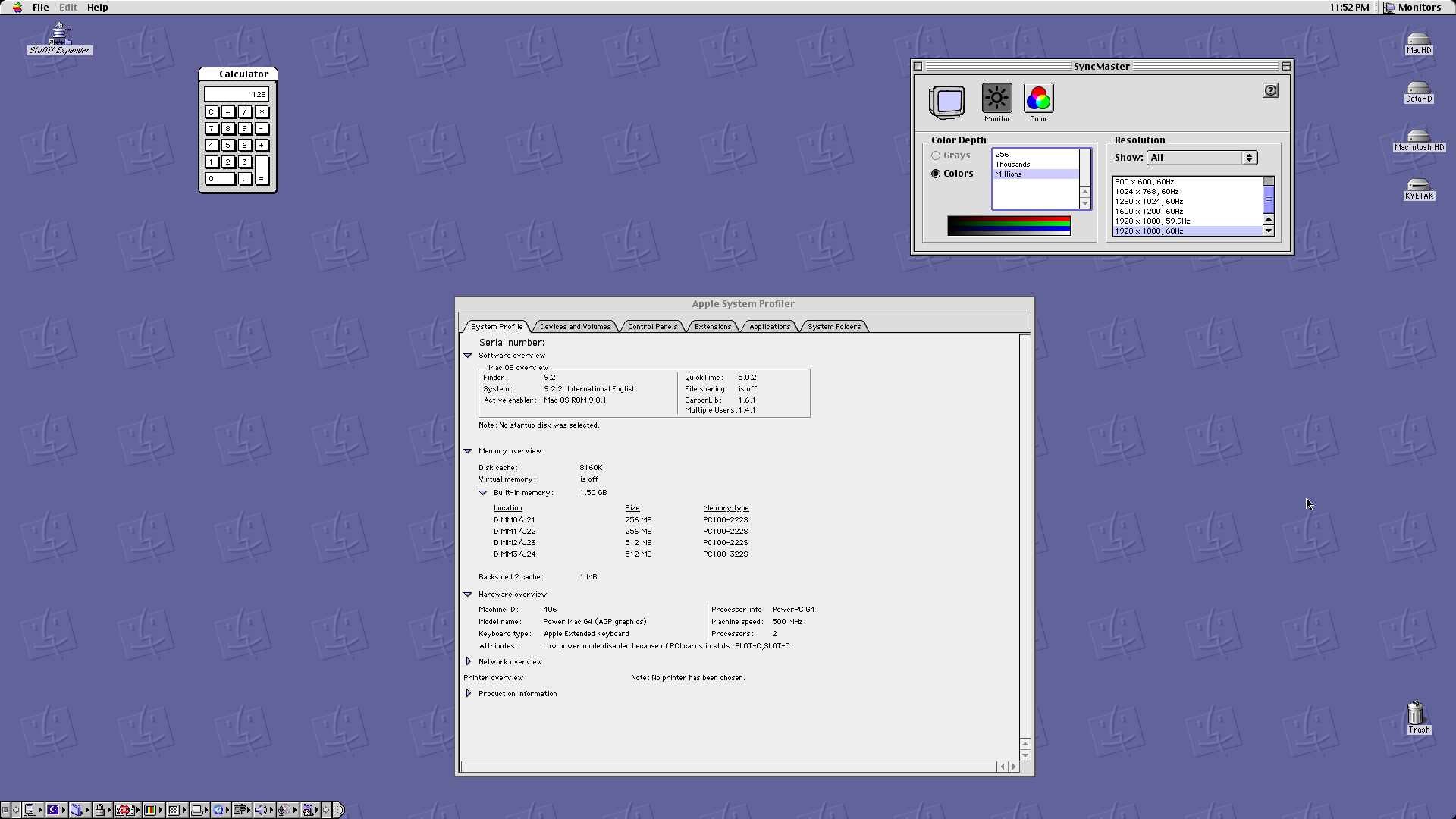Open the Color settings icon
Screen dimensions: 1456x819
tap(1038, 99)
